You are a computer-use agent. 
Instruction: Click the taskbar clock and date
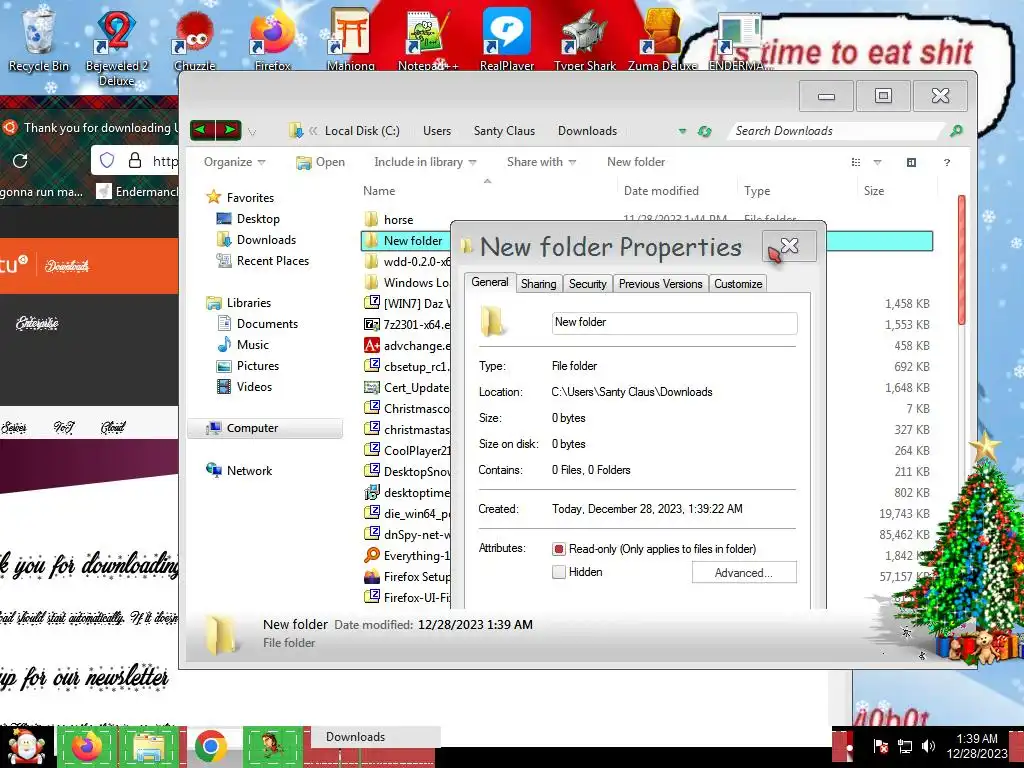(977, 746)
